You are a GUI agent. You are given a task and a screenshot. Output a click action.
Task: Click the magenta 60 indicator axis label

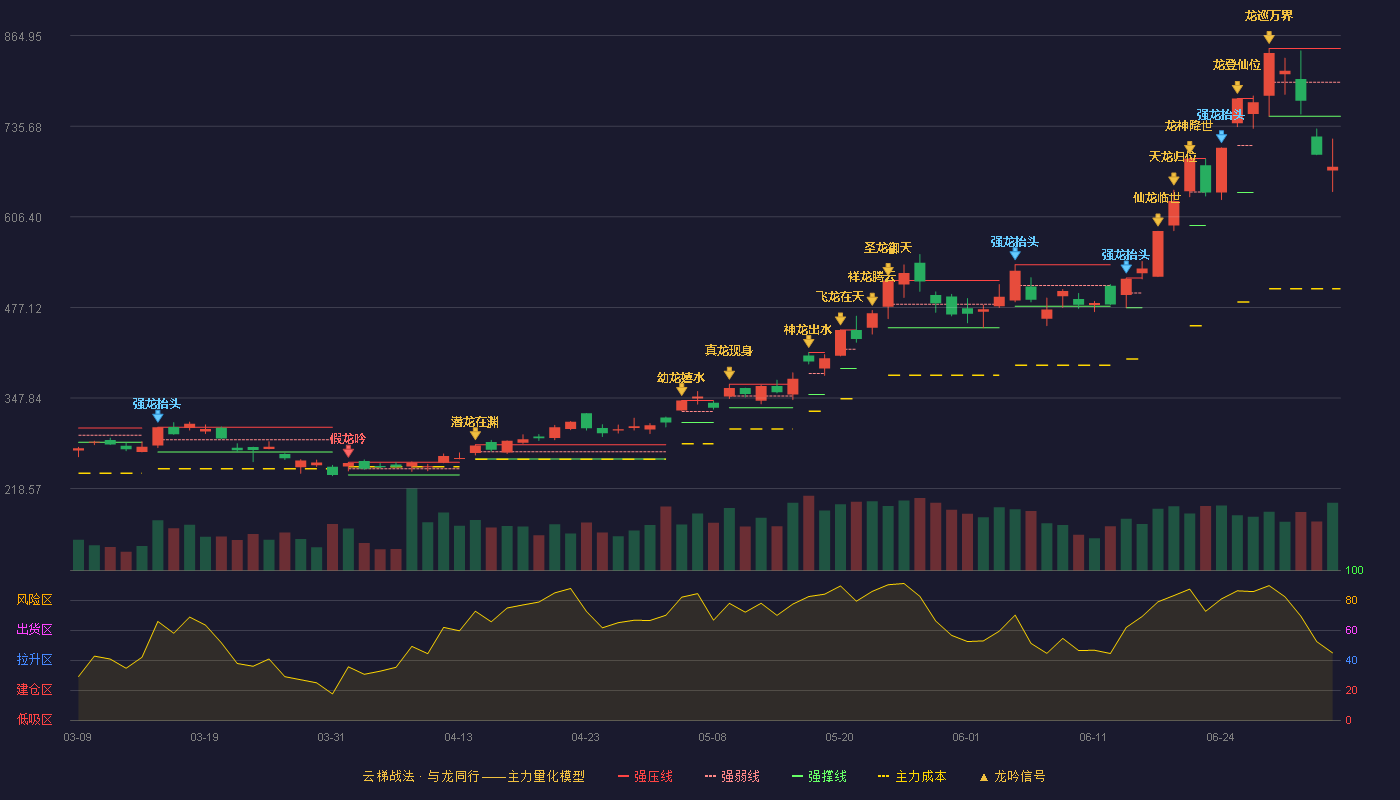[x=1351, y=631]
